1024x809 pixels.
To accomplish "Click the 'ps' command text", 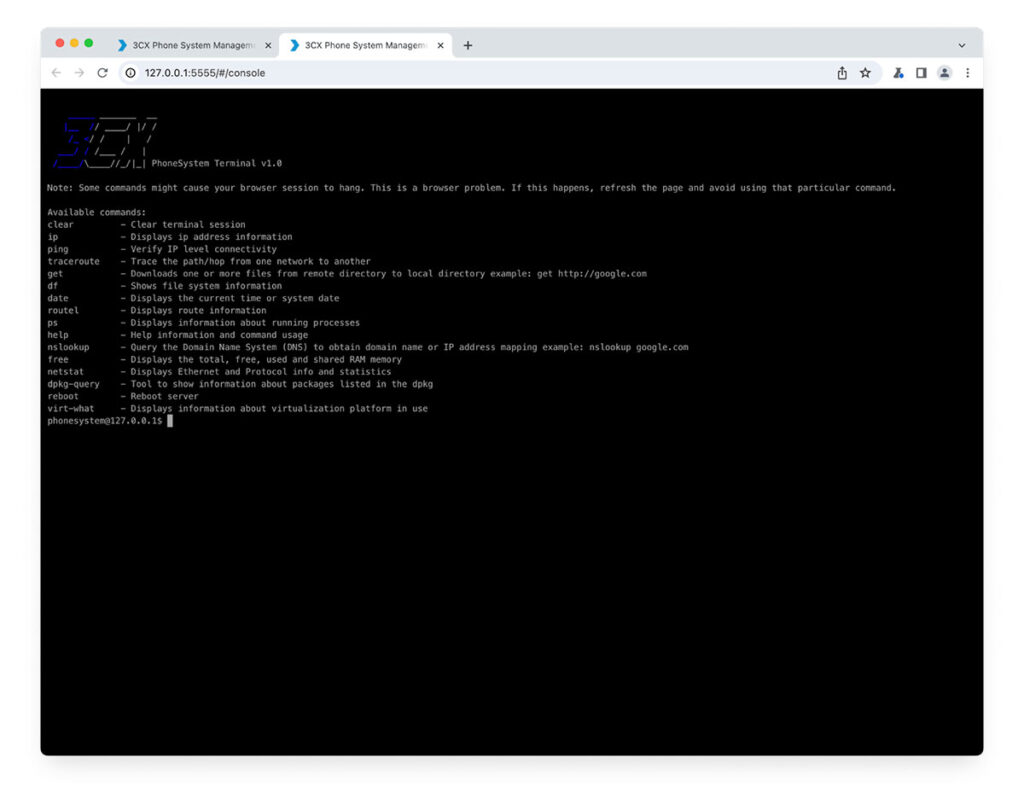I will tap(52, 323).
